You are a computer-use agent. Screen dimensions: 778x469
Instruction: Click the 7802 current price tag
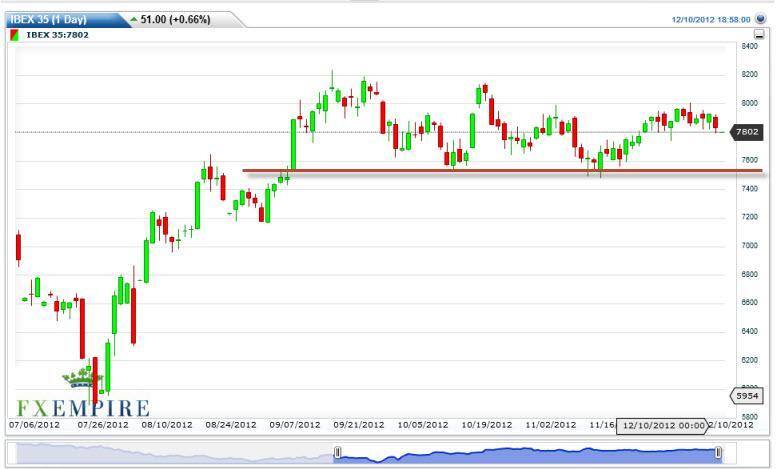point(748,131)
